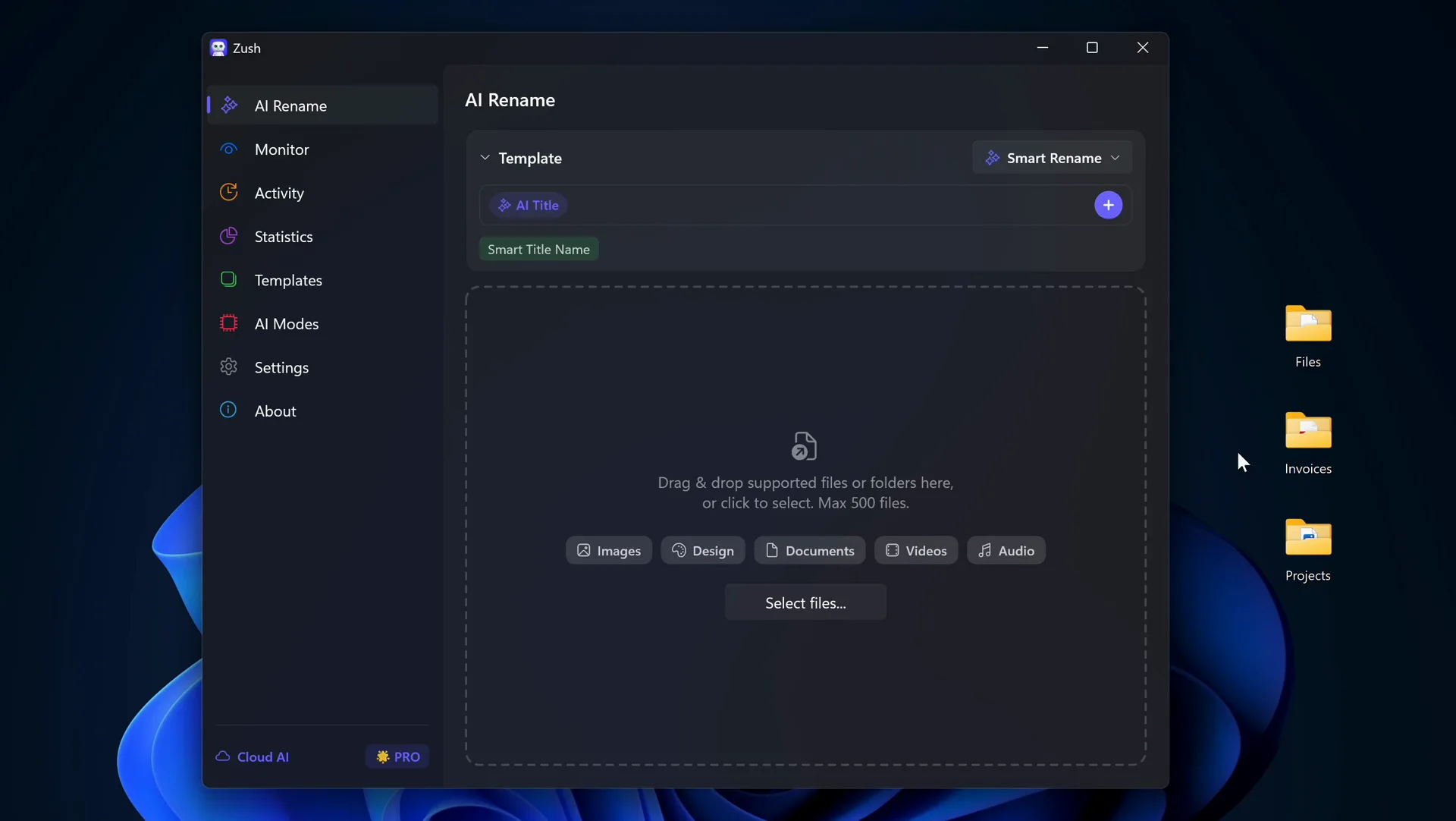Click the template elements input field

click(805, 205)
